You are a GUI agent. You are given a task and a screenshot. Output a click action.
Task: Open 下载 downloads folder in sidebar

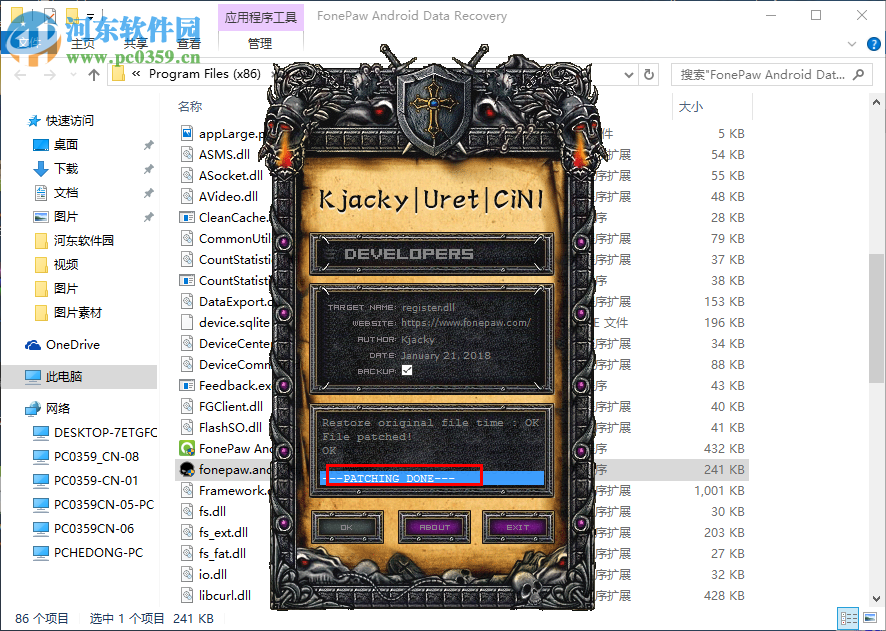click(66, 168)
